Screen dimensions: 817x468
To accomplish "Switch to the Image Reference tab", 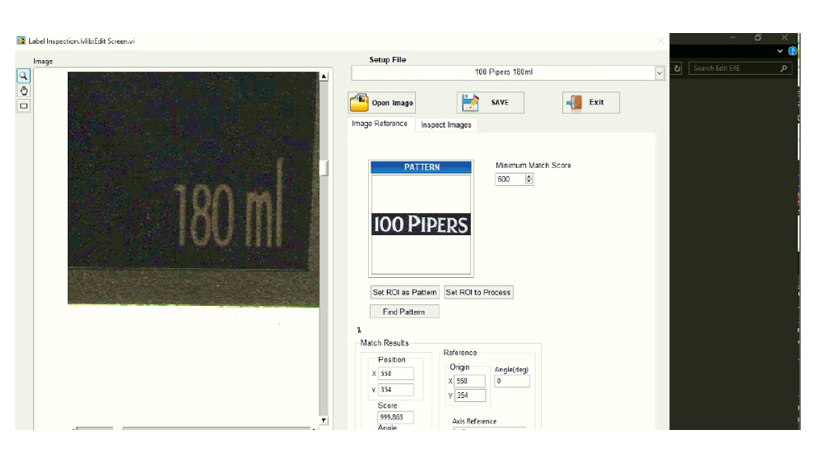I will [379, 124].
